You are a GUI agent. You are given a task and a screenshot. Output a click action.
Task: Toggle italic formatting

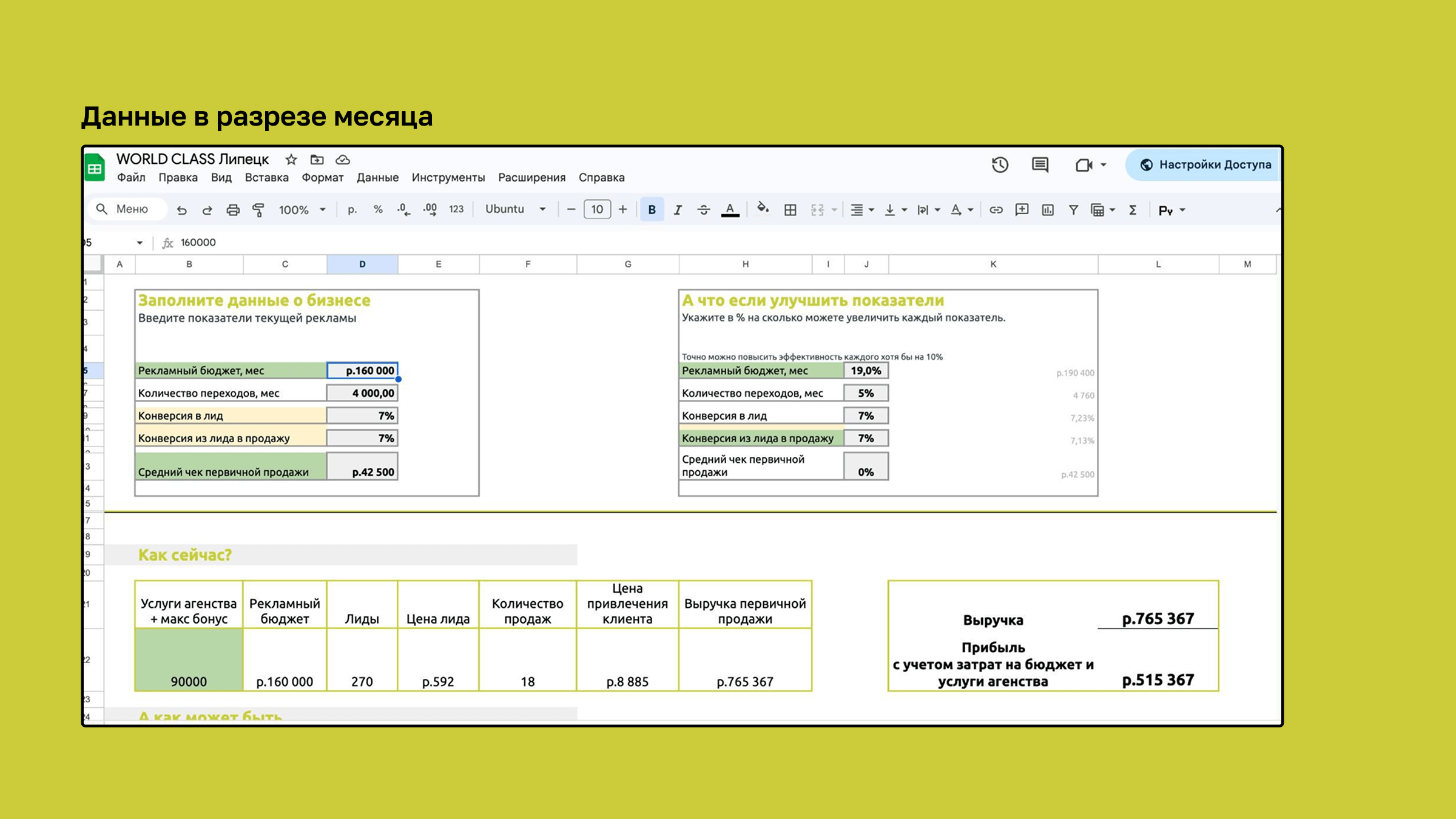tap(678, 210)
